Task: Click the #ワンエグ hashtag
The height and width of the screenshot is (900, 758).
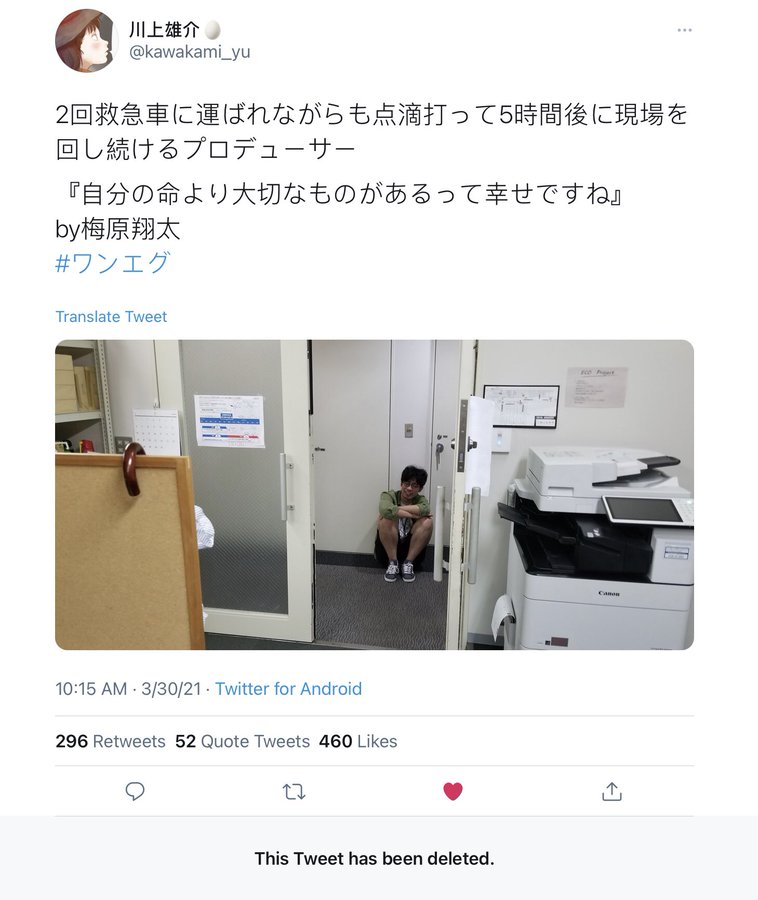Action: tap(112, 263)
